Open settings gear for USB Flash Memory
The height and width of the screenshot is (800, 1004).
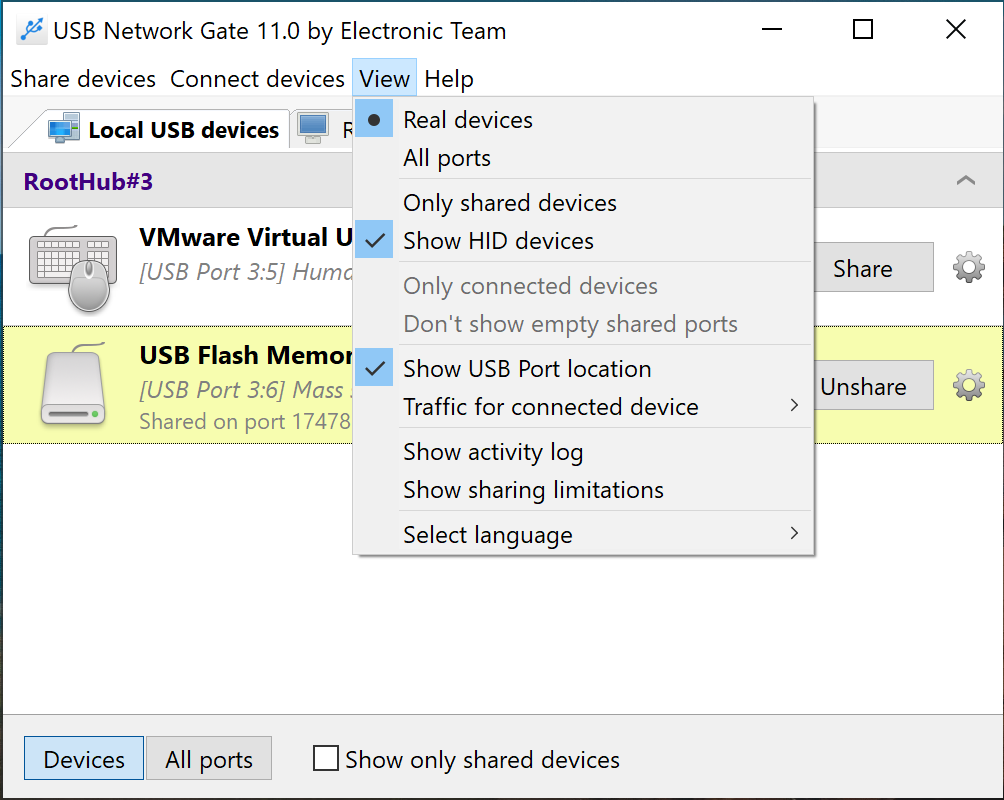(x=968, y=386)
